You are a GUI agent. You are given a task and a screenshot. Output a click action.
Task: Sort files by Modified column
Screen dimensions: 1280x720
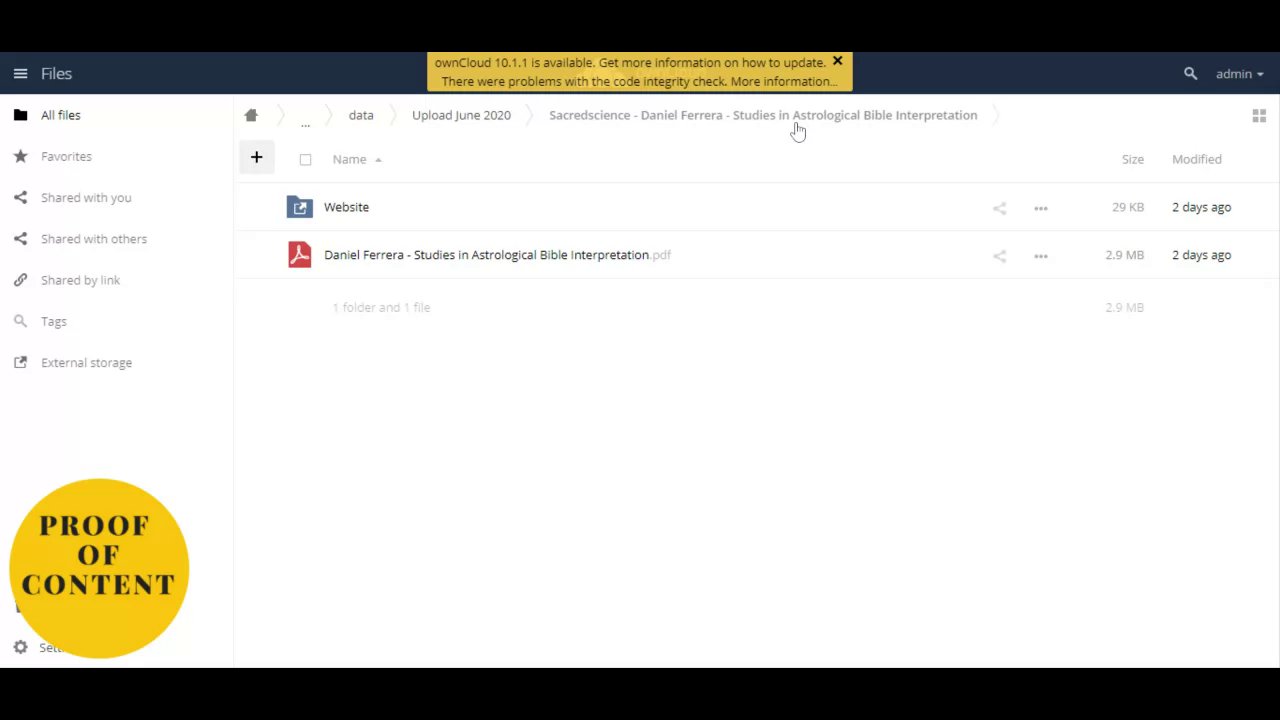pyautogui.click(x=1196, y=159)
